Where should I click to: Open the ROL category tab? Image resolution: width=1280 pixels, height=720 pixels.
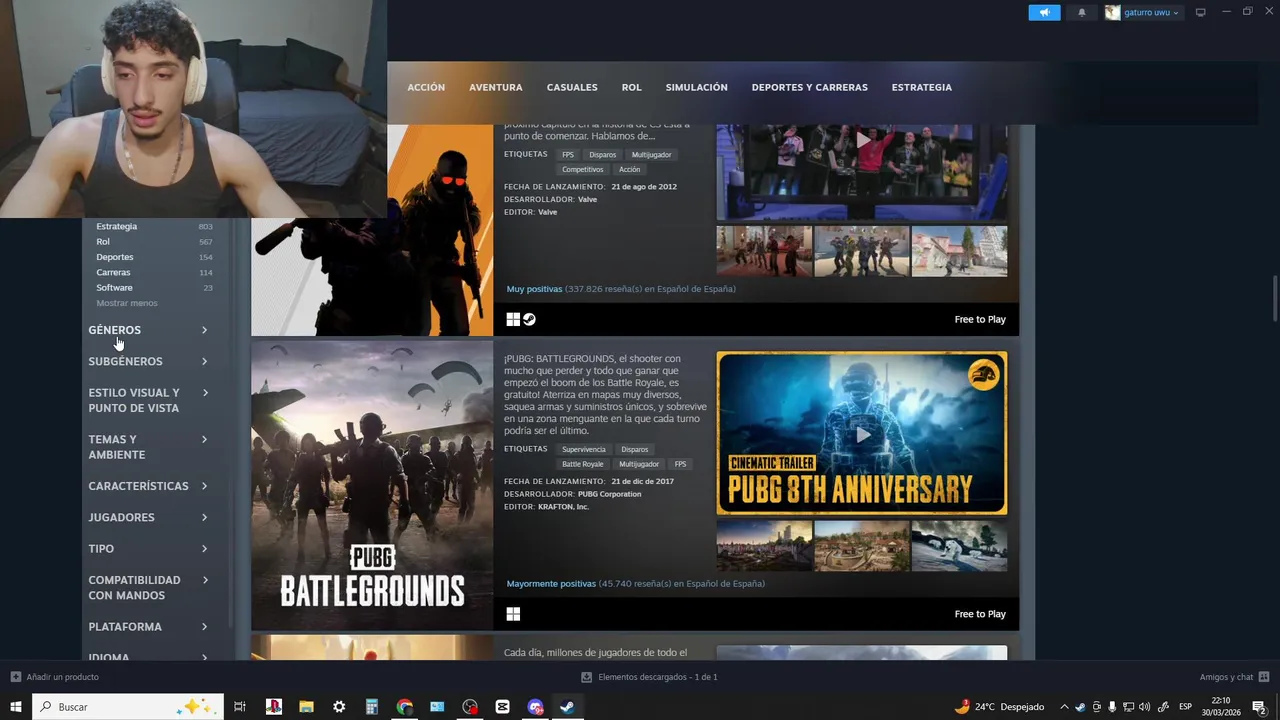(x=631, y=87)
